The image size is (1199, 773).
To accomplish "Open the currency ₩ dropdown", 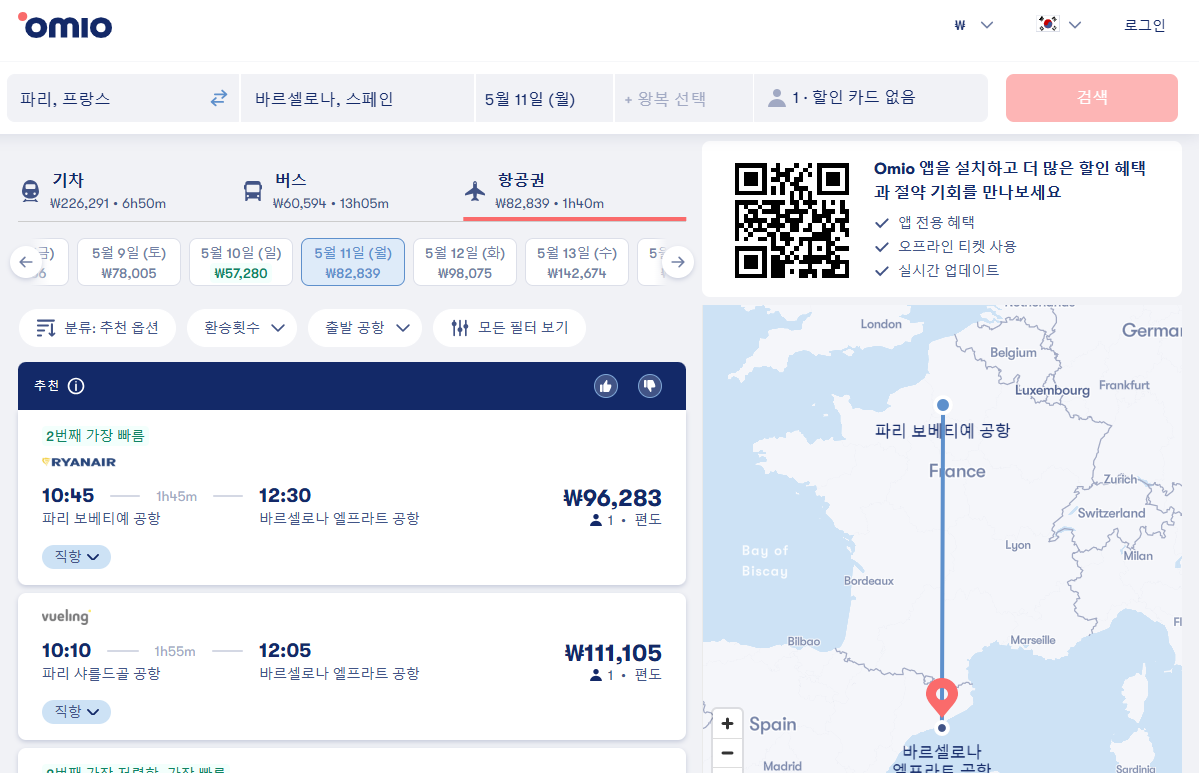I will [973, 25].
